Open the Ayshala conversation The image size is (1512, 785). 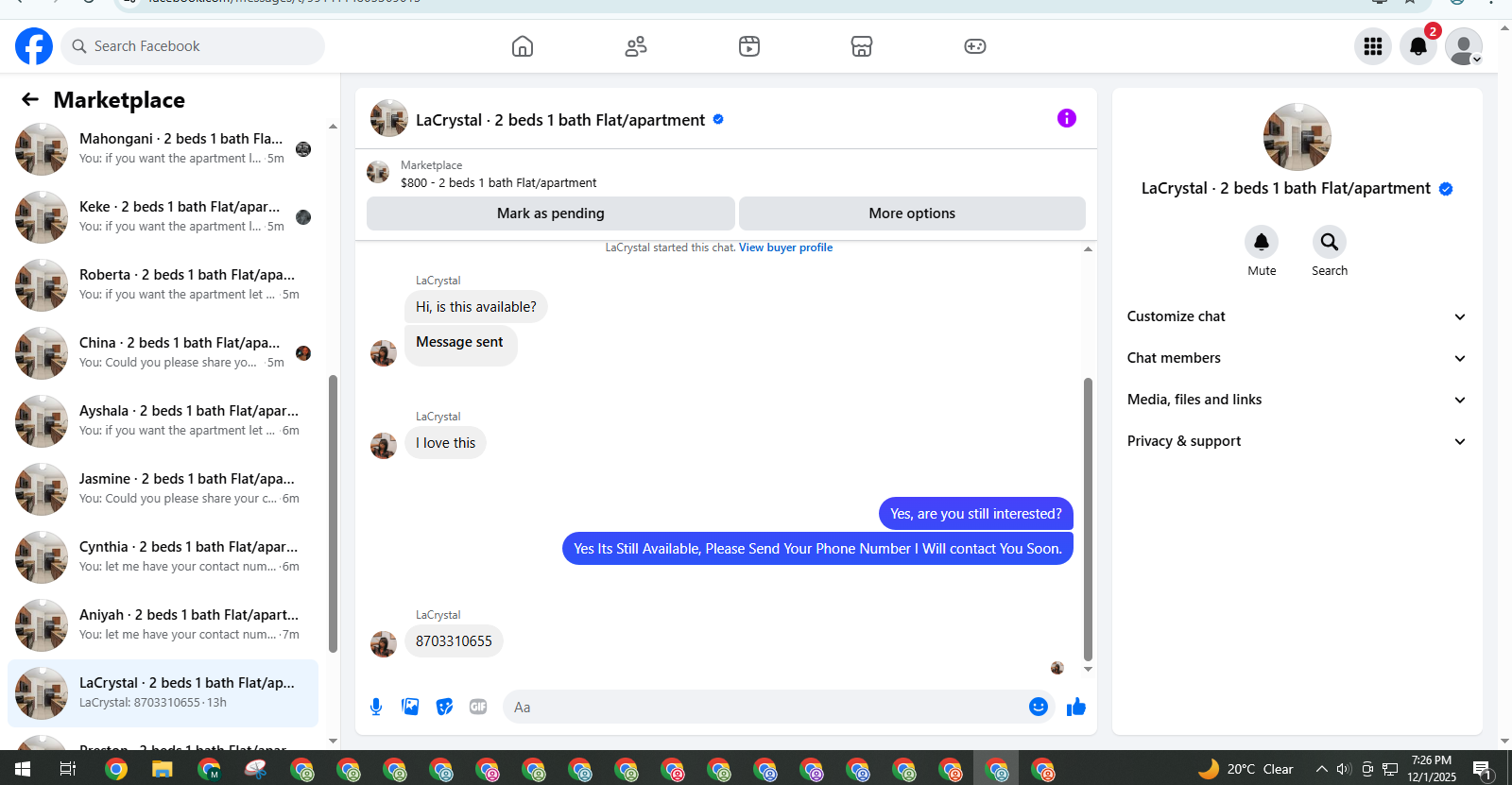pyautogui.click(x=163, y=421)
